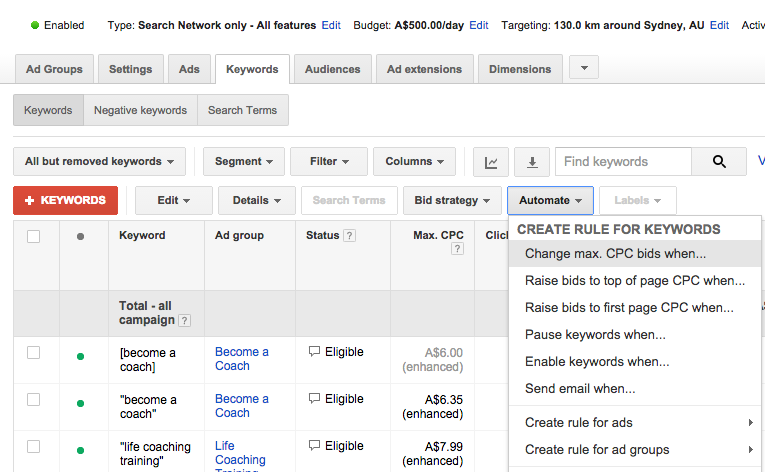The image size is (765, 472).
Task: Click the Status column help question mark
Action: click(349, 236)
